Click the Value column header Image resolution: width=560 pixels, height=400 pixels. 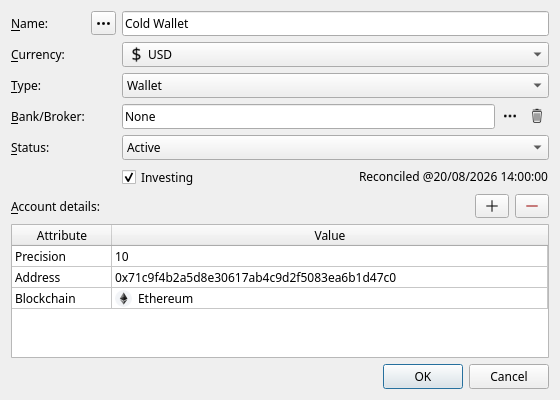pos(330,235)
